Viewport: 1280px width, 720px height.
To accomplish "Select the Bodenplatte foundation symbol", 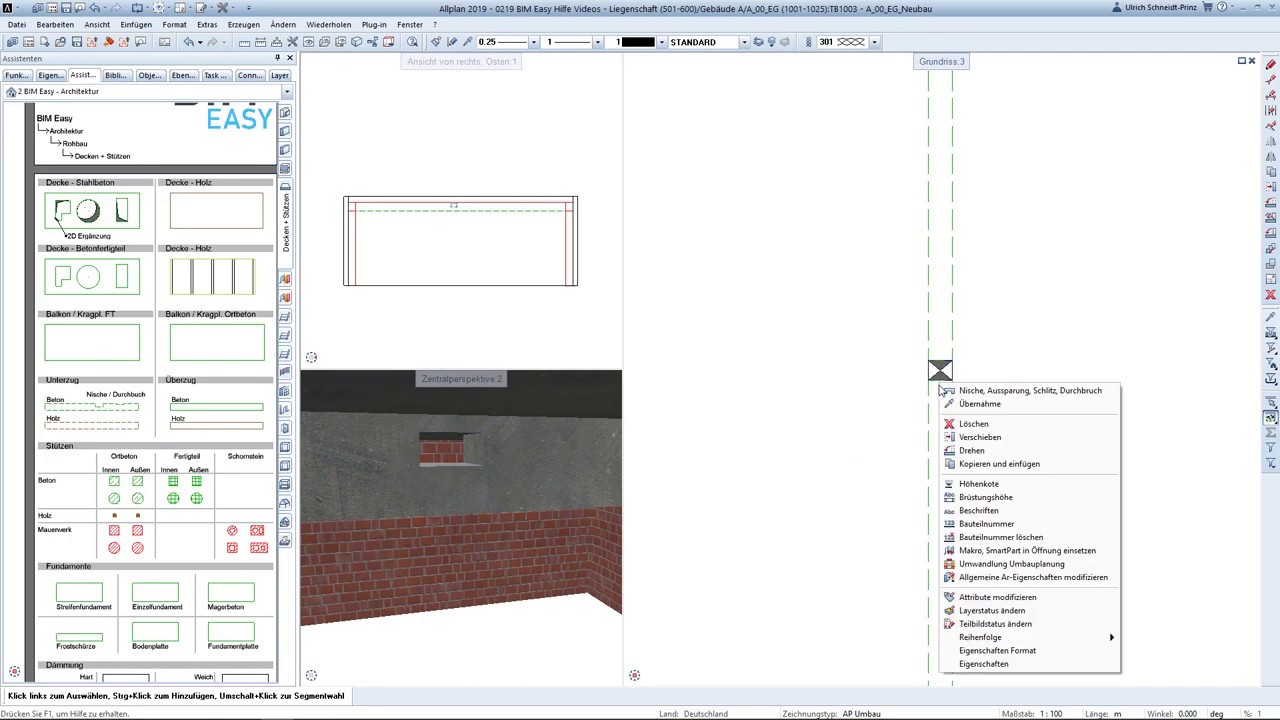I will click(x=155, y=633).
